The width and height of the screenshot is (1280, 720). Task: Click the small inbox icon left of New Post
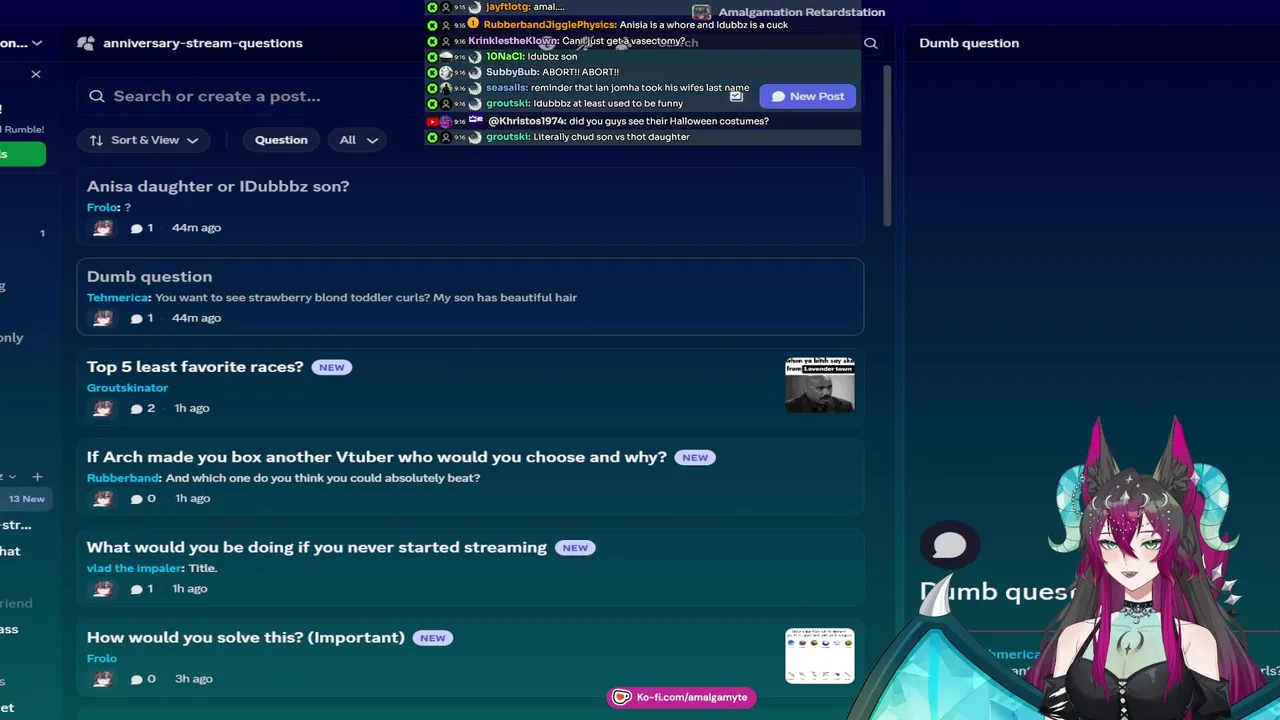pyautogui.click(x=736, y=96)
